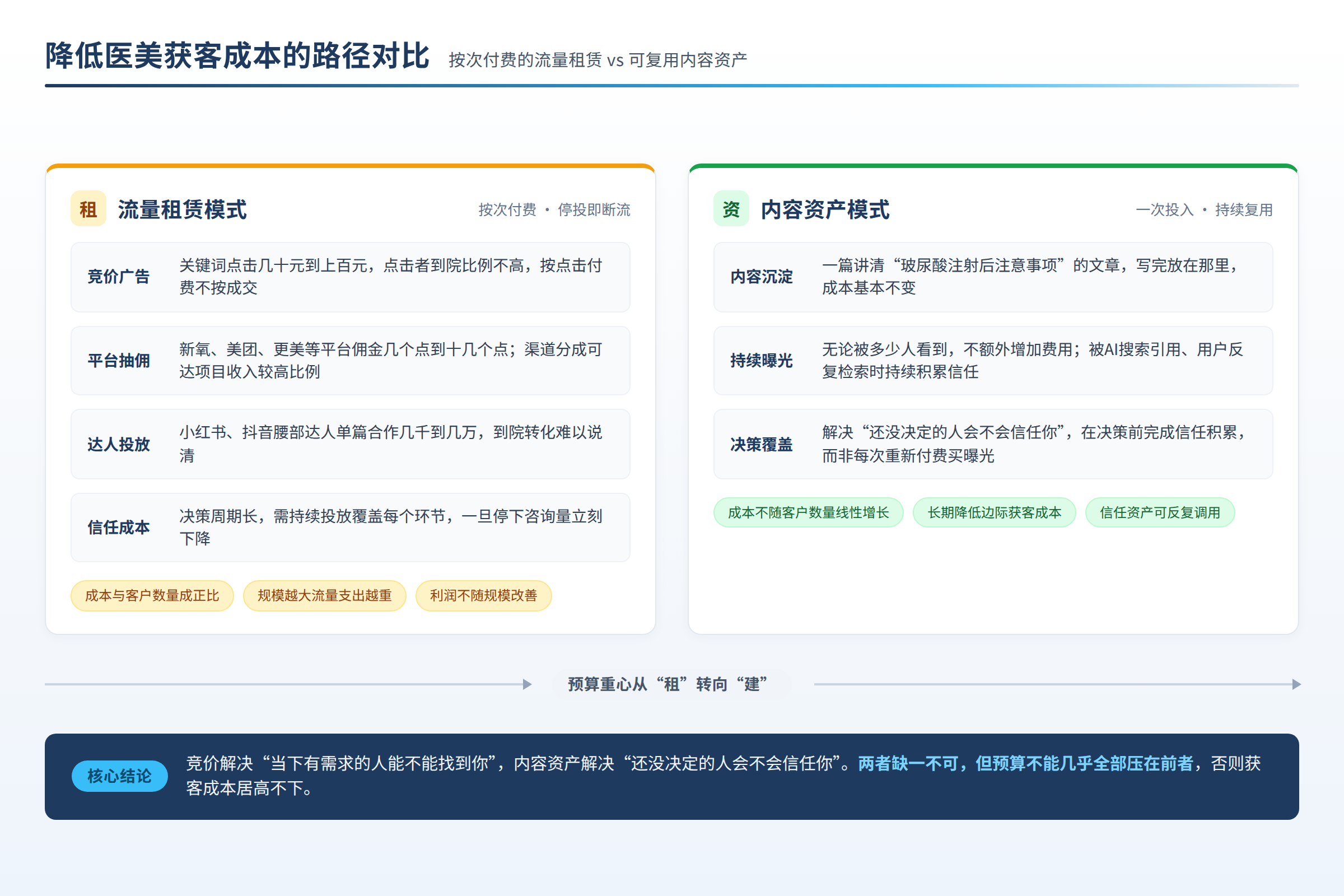The height and width of the screenshot is (896, 1344).
Task: Select the 信任资产可反复调用 green tag
Action: (1160, 512)
